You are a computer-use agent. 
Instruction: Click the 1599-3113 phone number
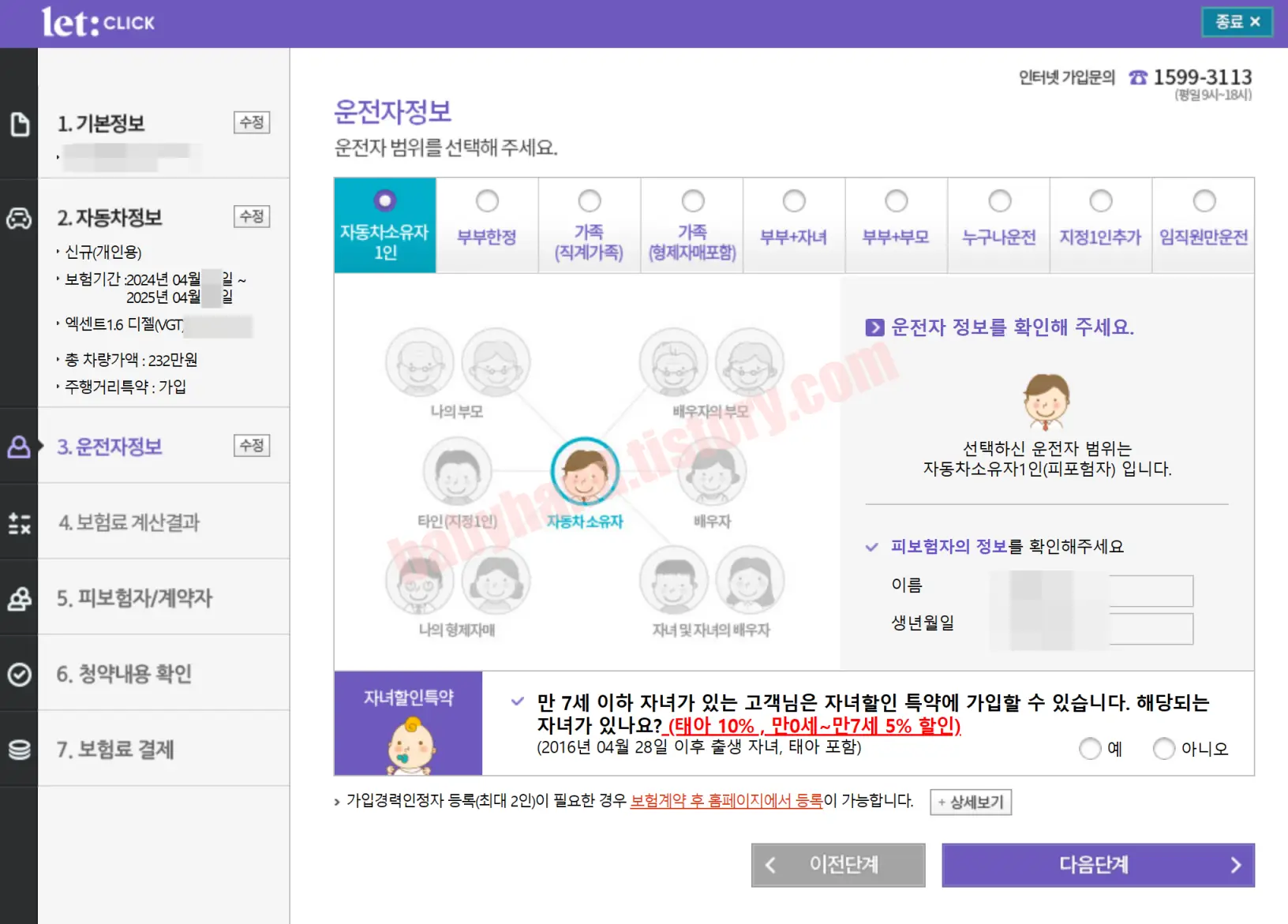coord(1203,77)
